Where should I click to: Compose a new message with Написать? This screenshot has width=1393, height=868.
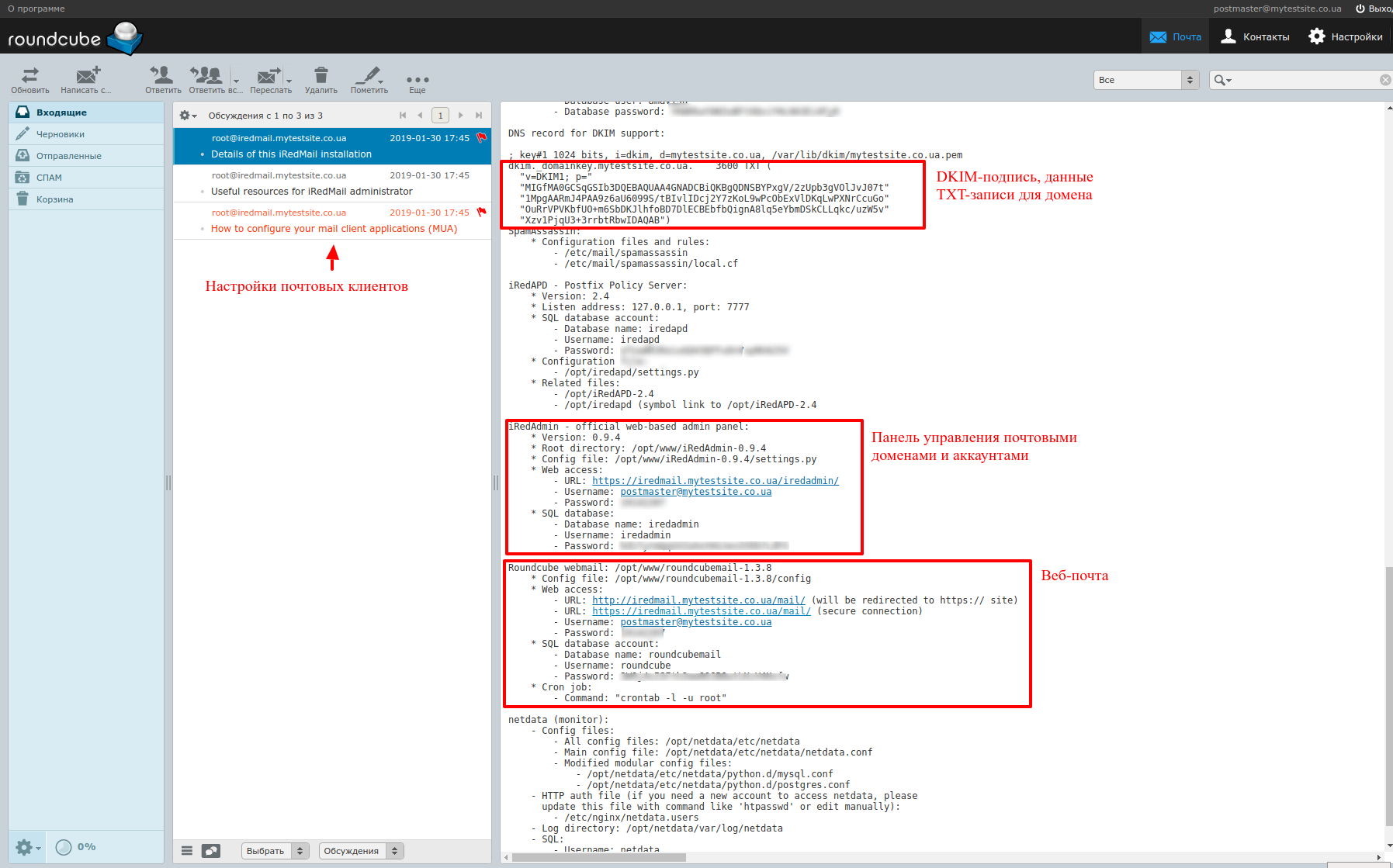pos(87,75)
